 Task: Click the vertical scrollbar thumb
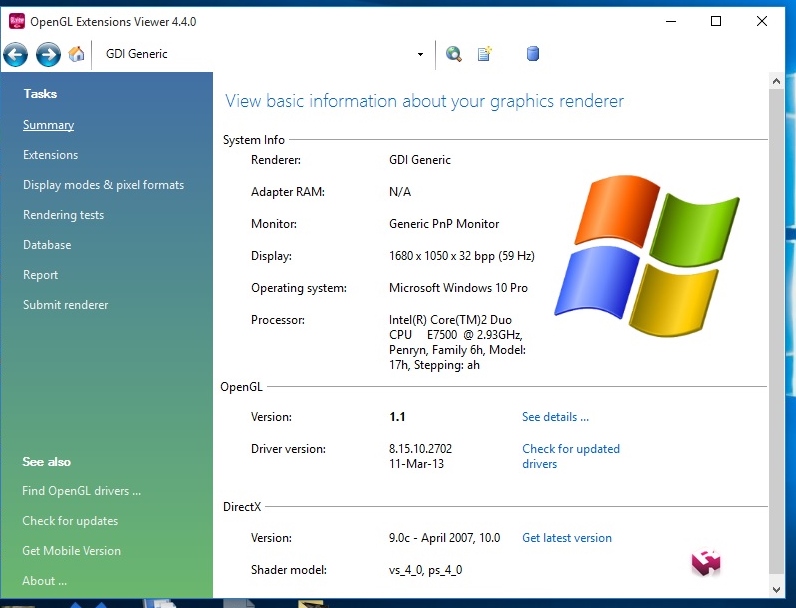pyautogui.click(x=776, y=330)
